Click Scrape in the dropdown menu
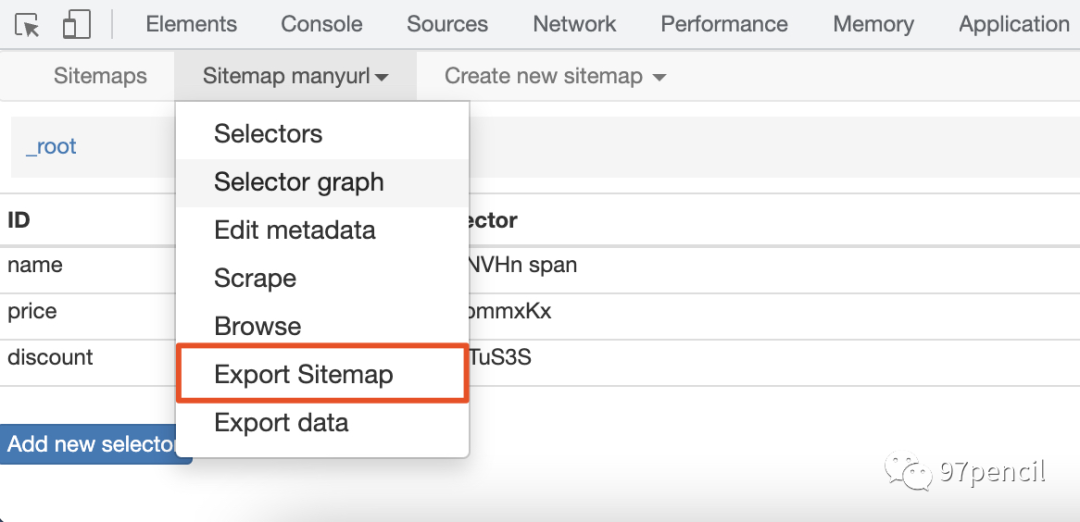This screenshot has height=522, width=1080. point(255,278)
